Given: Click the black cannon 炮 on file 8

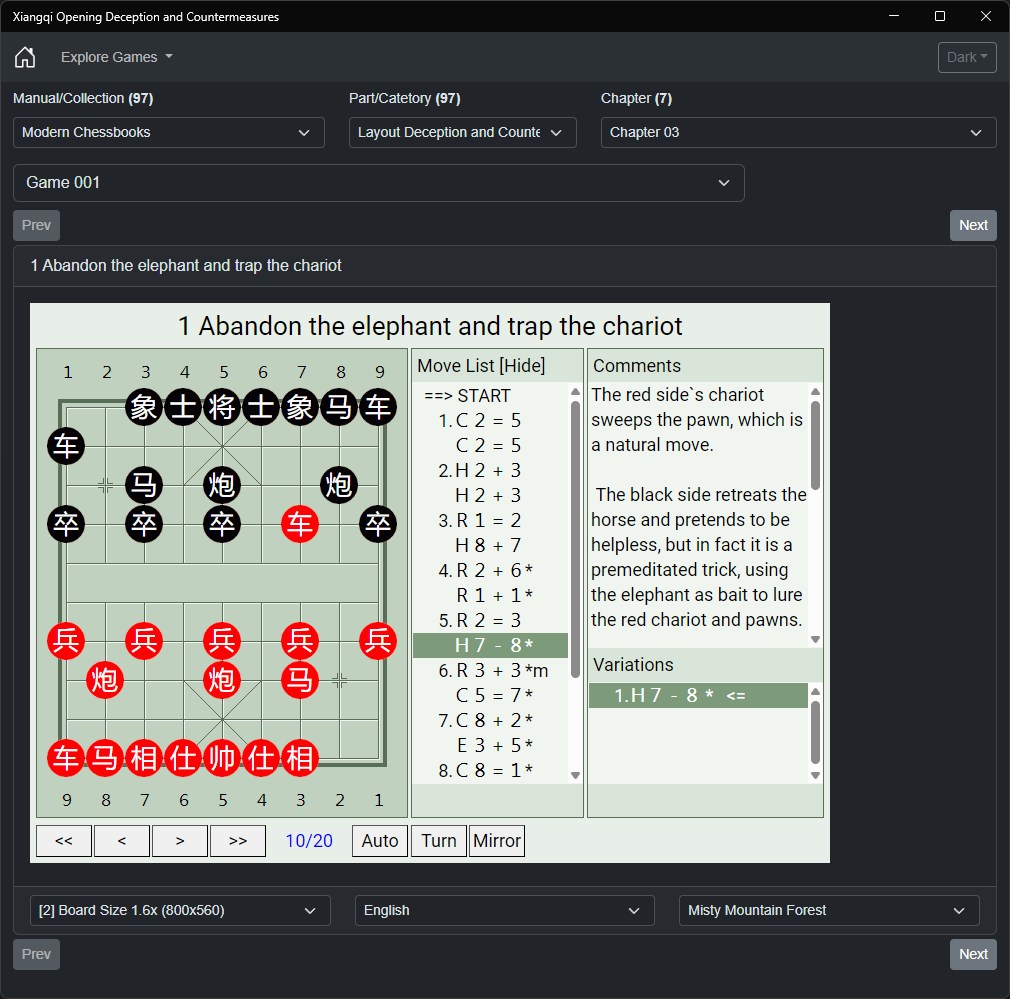Looking at the screenshot, I should pyautogui.click(x=339, y=485).
